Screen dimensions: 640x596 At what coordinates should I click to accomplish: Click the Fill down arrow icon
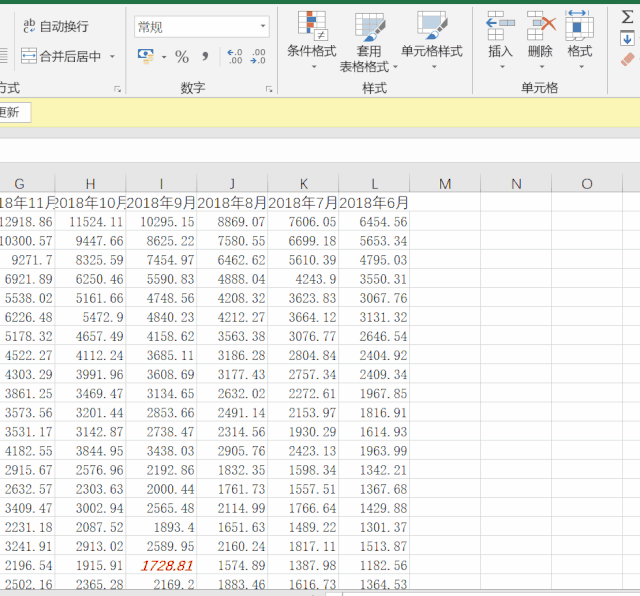tap(627, 39)
